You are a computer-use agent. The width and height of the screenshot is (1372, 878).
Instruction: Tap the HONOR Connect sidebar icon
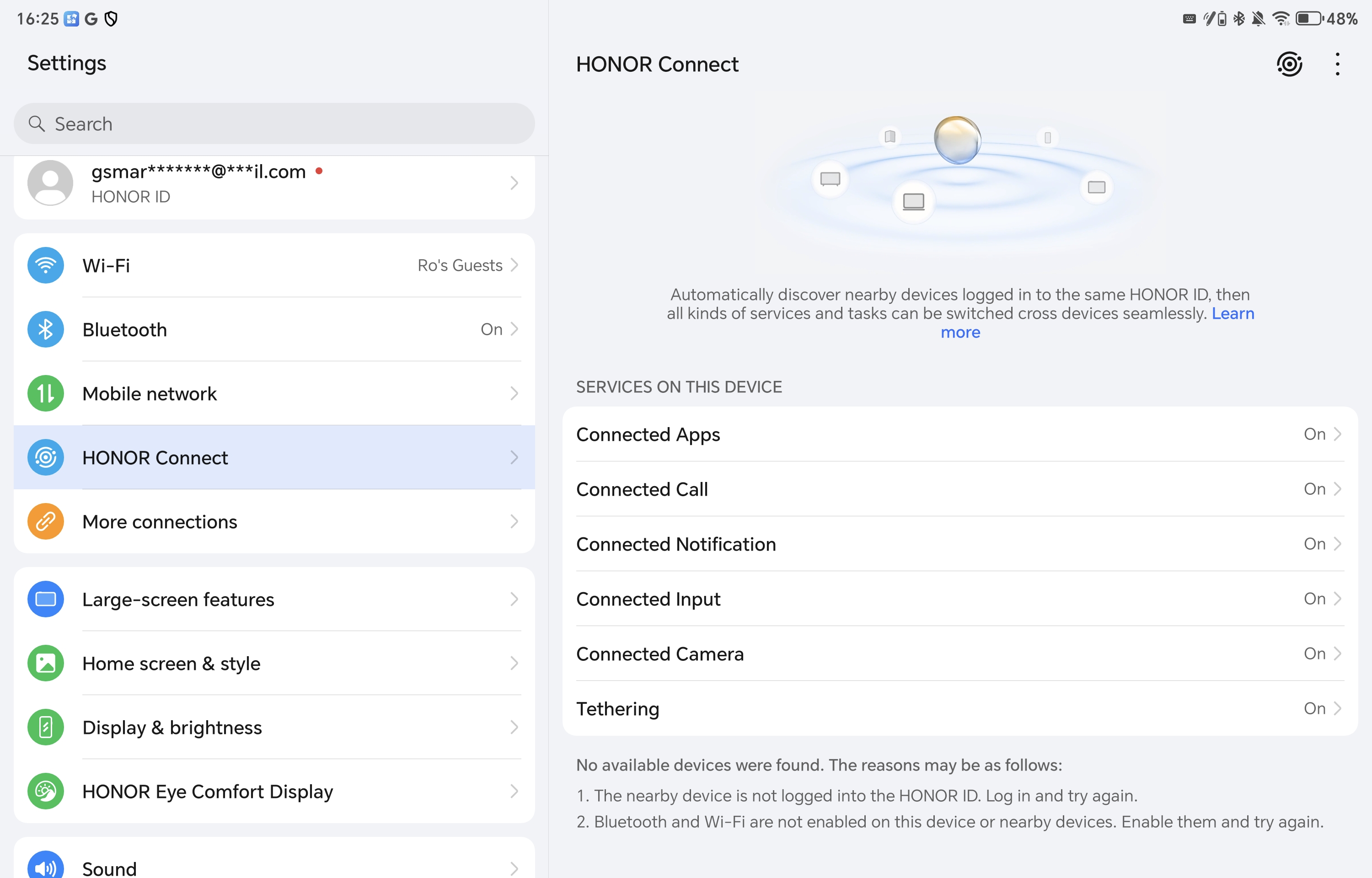[46, 457]
